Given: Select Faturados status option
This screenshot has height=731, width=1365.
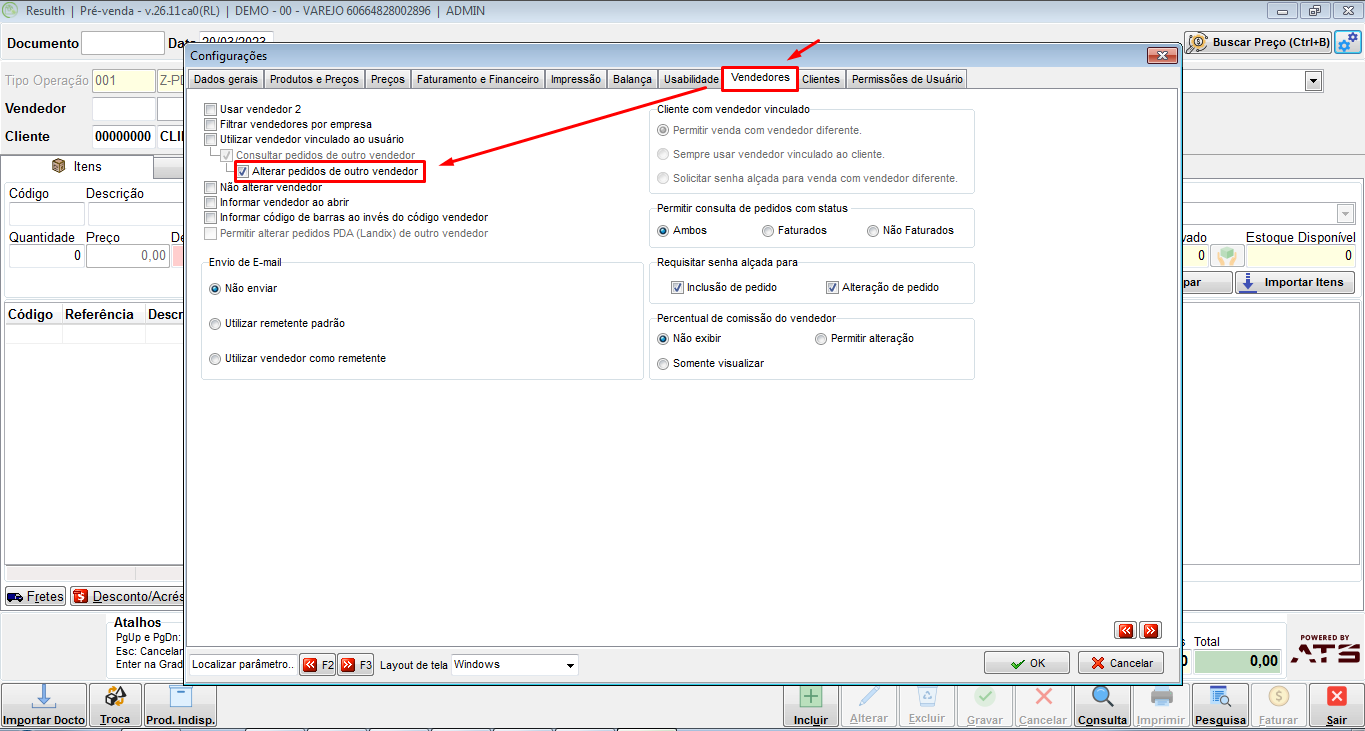Looking at the screenshot, I should 768,230.
